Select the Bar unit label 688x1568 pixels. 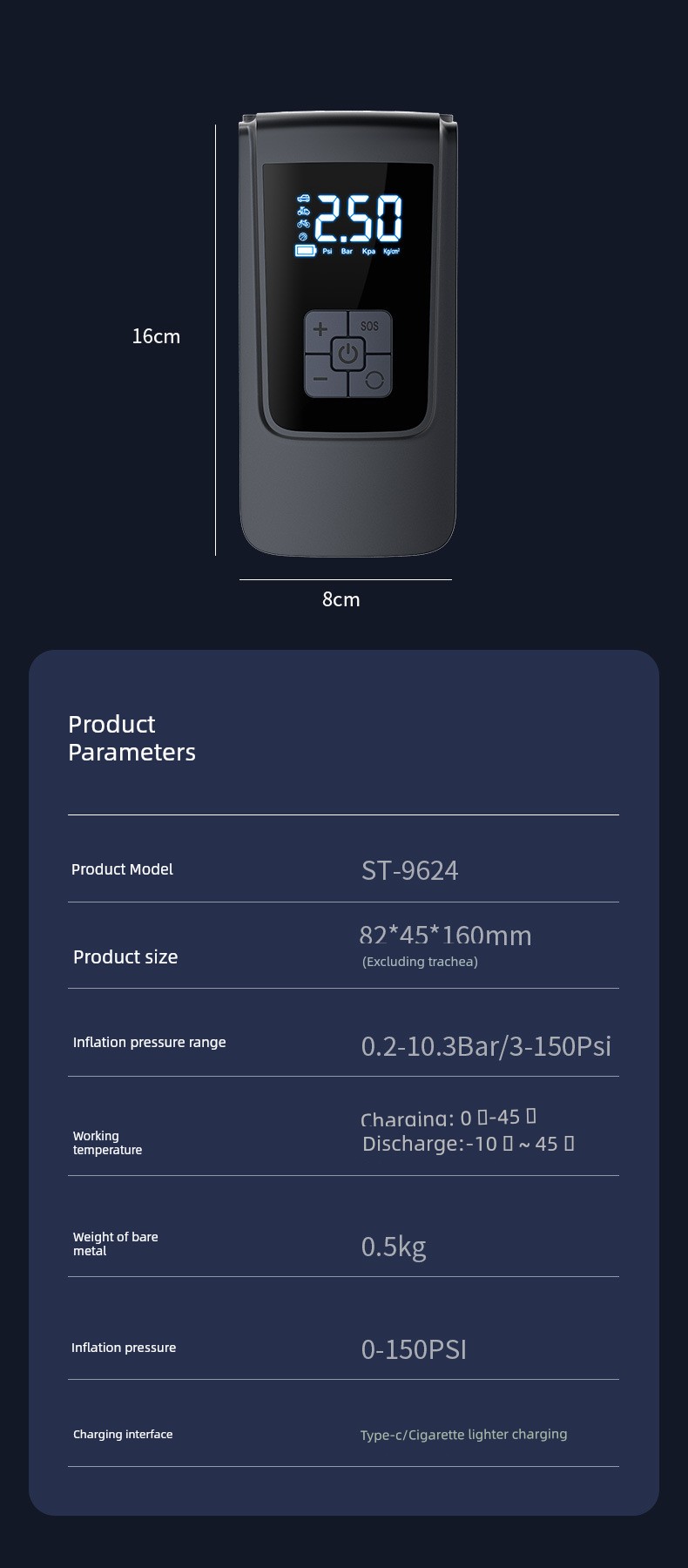pyautogui.click(x=347, y=252)
